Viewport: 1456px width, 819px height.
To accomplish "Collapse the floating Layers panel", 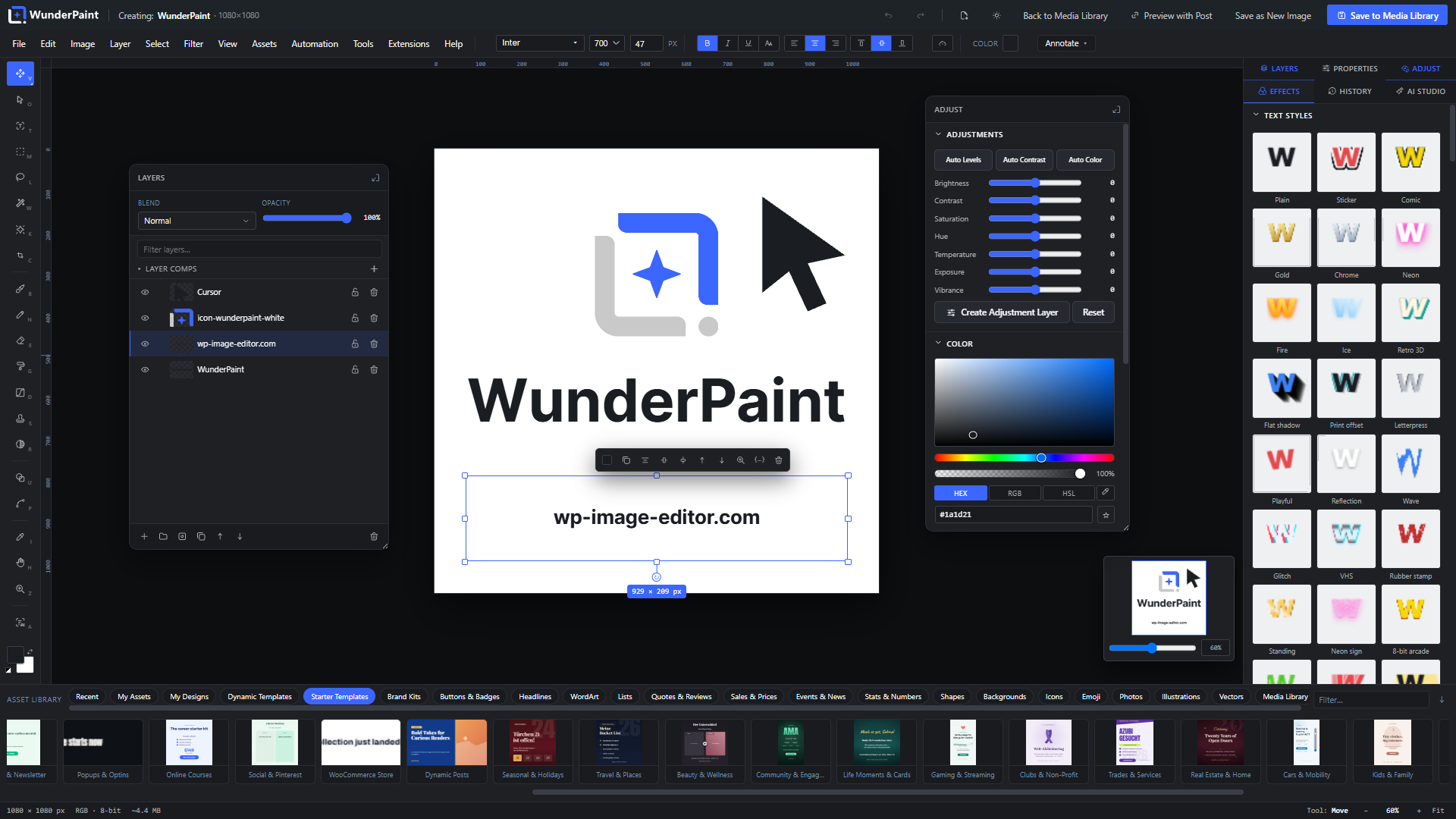I will point(375,178).
